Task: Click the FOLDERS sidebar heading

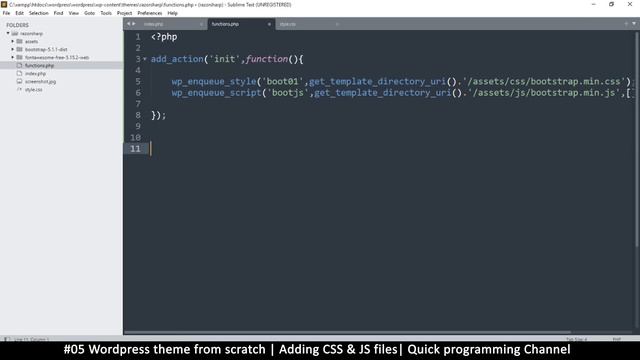Action: pos(17,25)
